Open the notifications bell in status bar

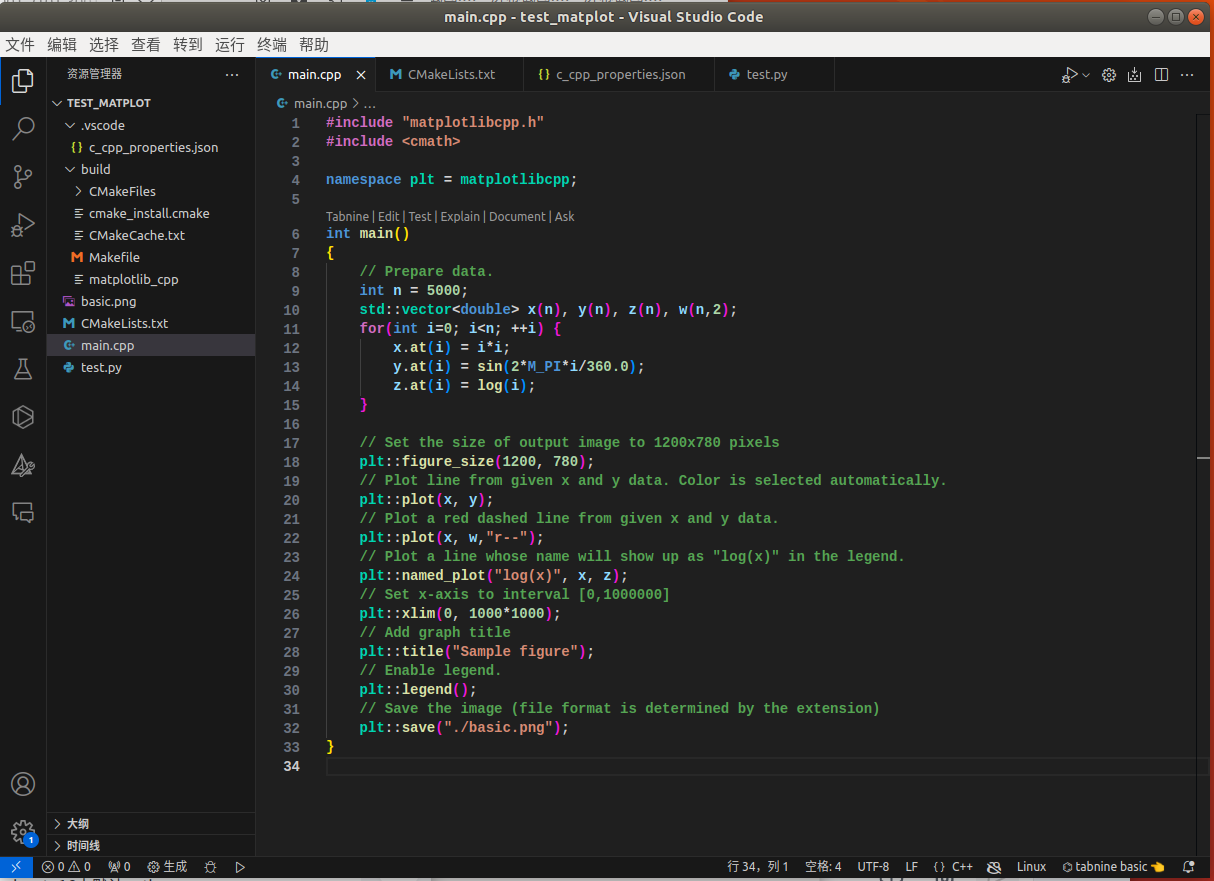pos(1188,866)
